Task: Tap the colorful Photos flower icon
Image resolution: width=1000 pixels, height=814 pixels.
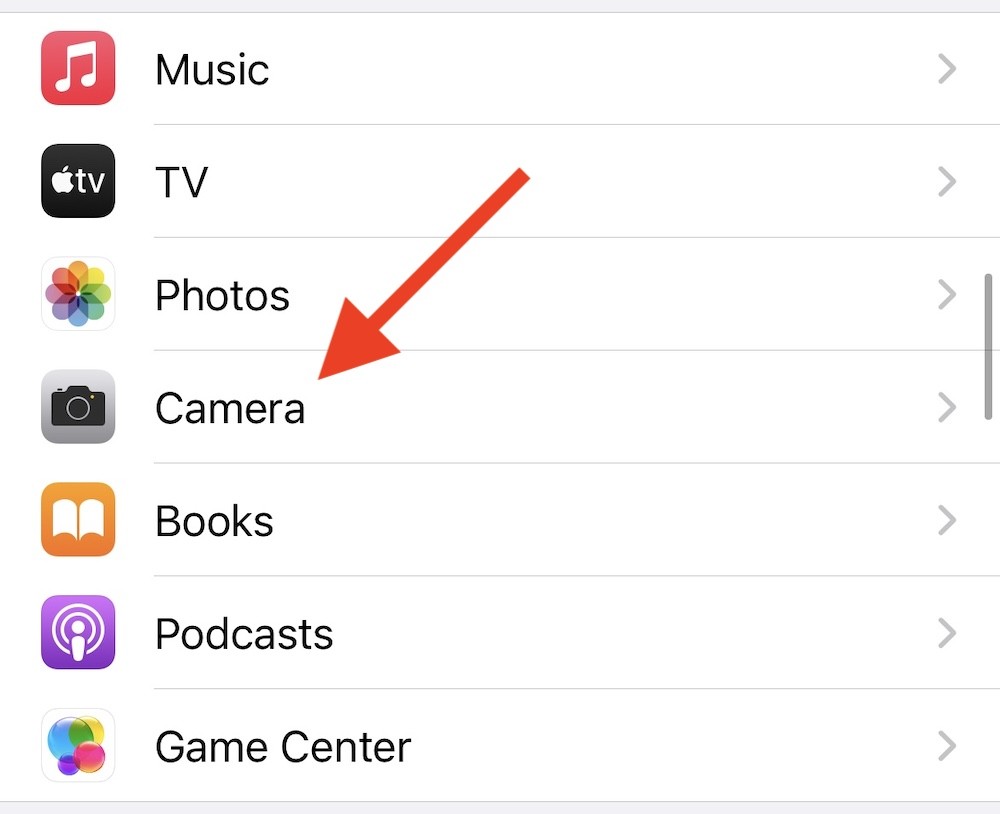Action: tap(78, 294)
